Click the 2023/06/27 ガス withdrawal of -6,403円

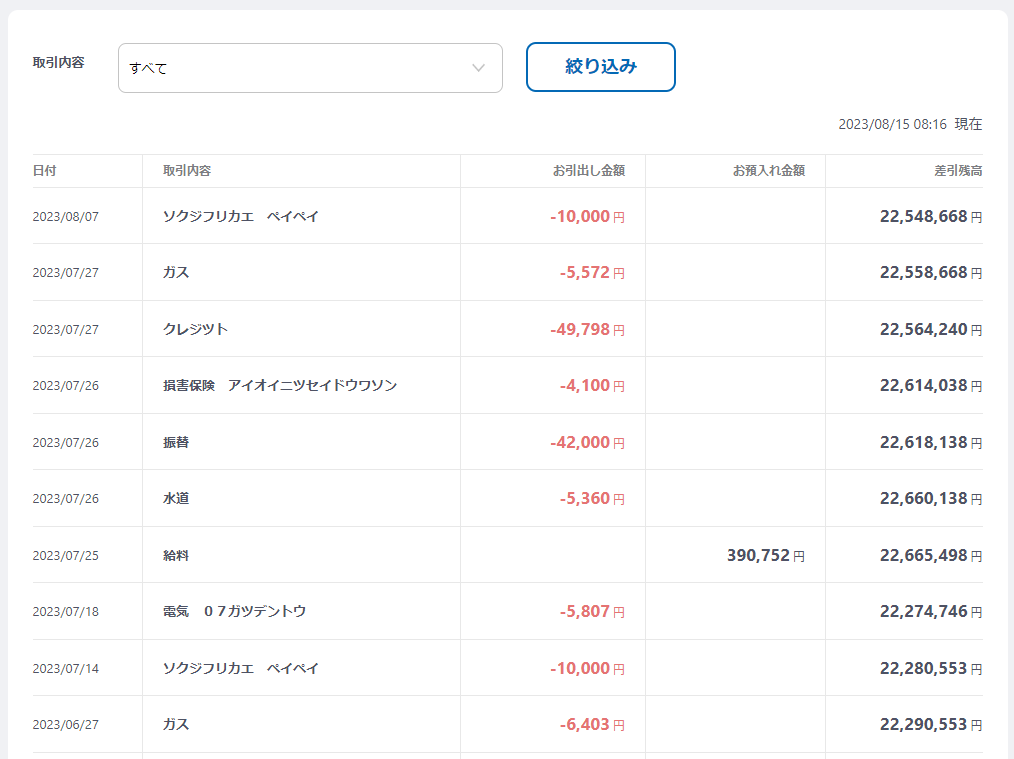click(591, 724)
